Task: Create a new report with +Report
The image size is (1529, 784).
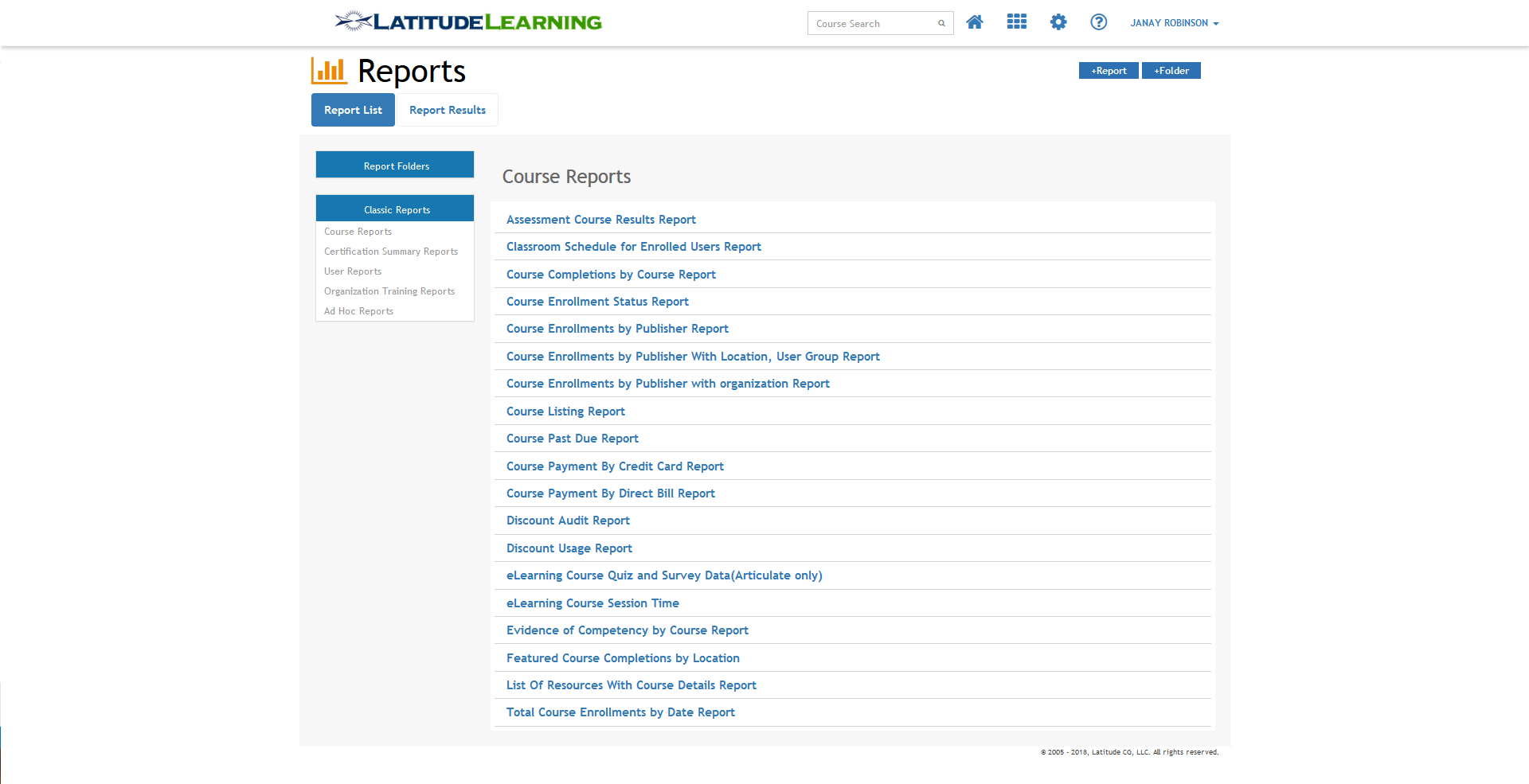Action: click(1108, 70)
